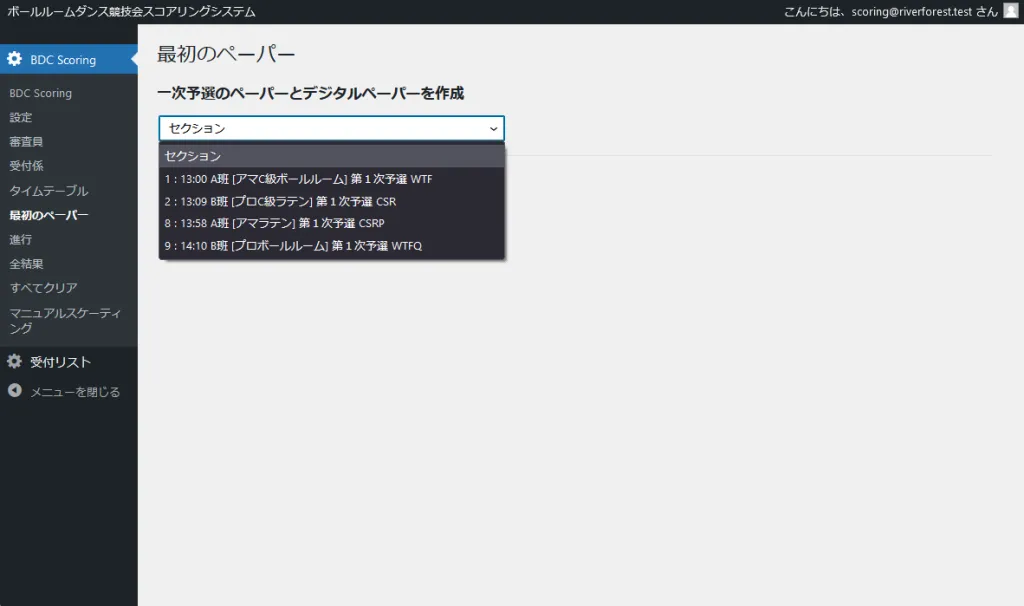This screenshot has height=606, width=1024.
Task: Select the 13:00 A班 アマC級ボールルーム option
Action: pos(298,179)
